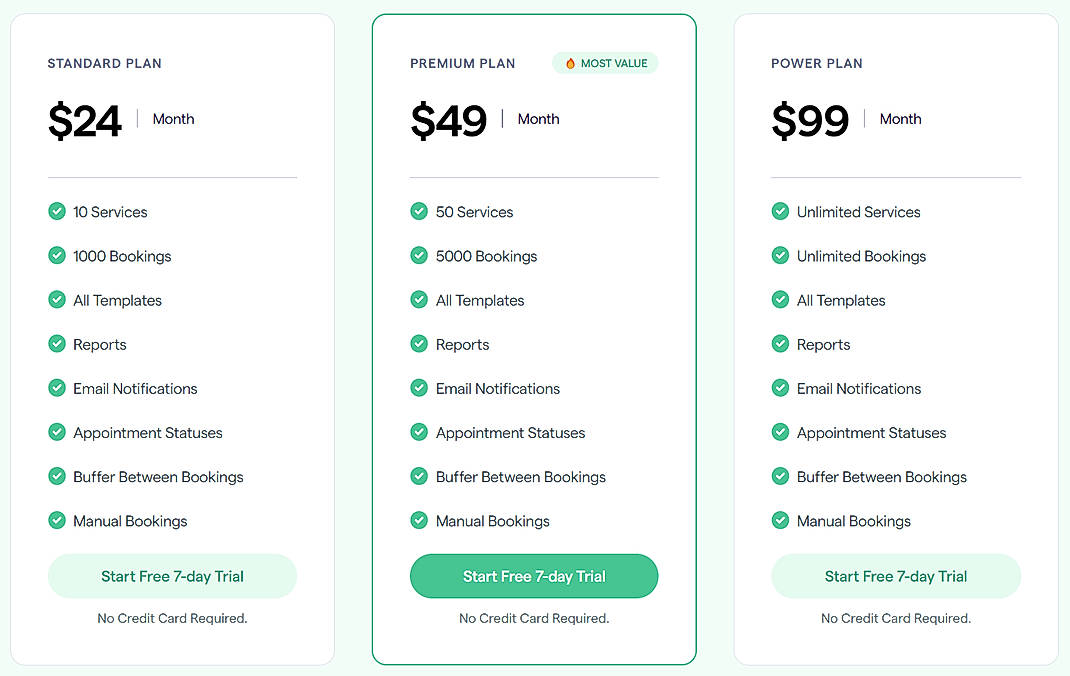Click the checkmark beside 5000 Bookings

419,256
